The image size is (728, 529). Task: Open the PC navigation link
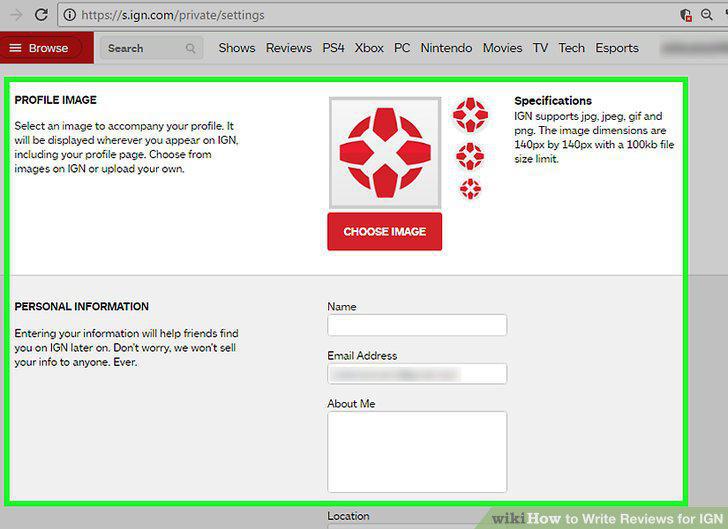pos(402,48)
